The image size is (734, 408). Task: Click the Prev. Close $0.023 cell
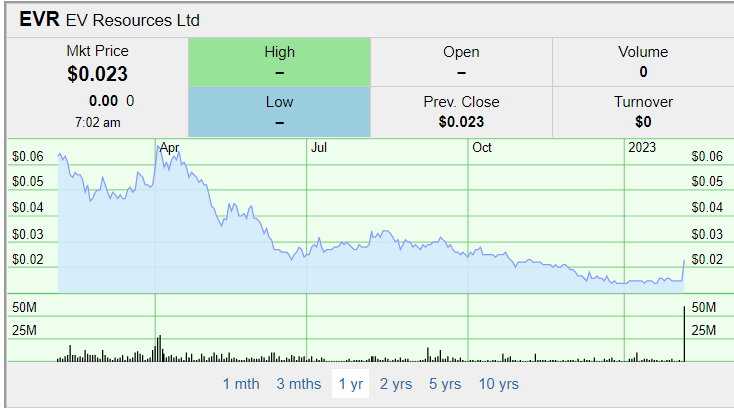coord(461,111)
